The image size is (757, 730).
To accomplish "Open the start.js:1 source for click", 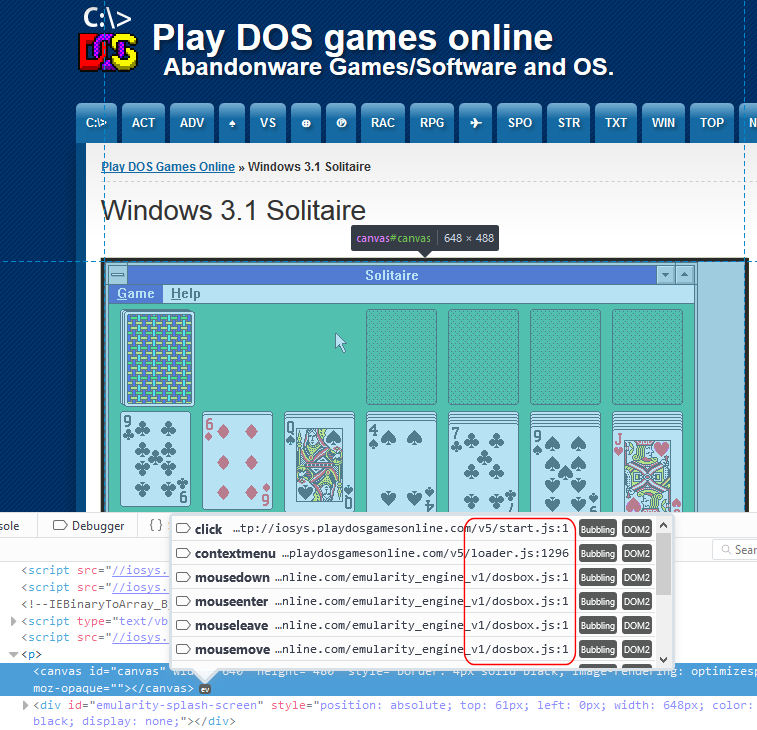I will click(x=401, y=529).
